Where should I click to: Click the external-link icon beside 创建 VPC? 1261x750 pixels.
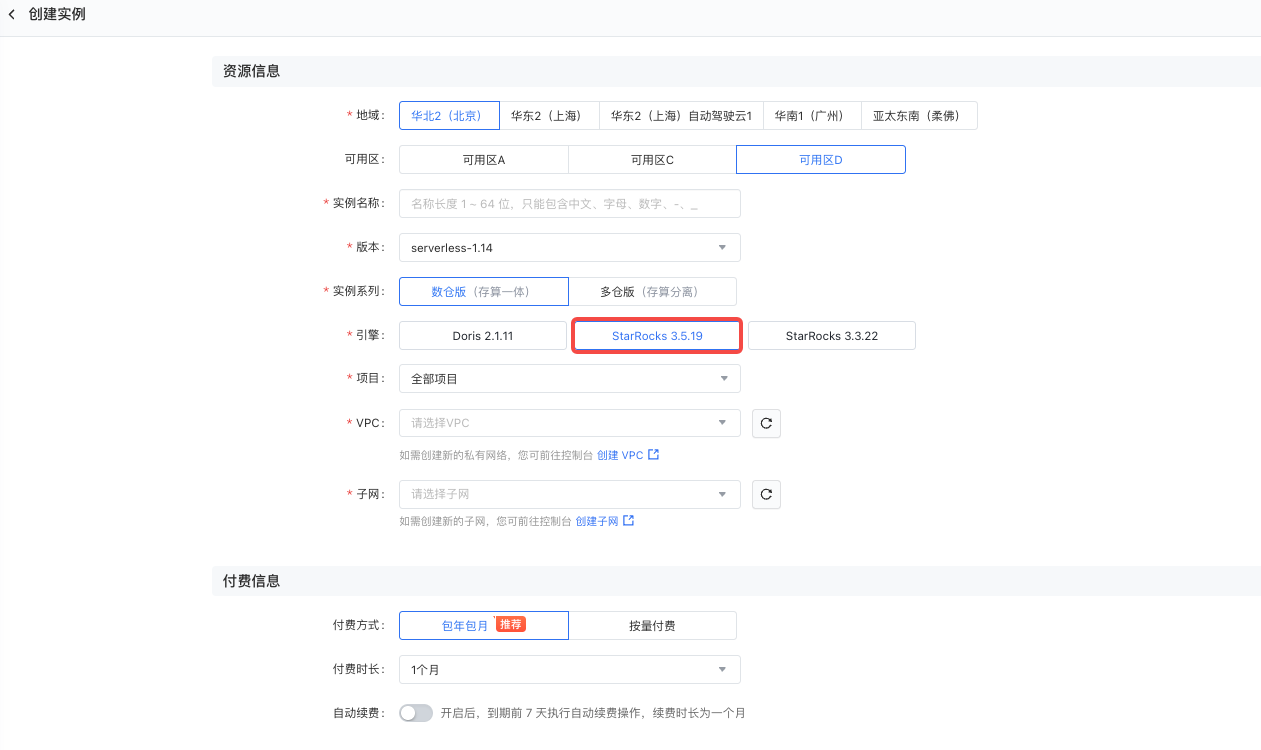653,454
